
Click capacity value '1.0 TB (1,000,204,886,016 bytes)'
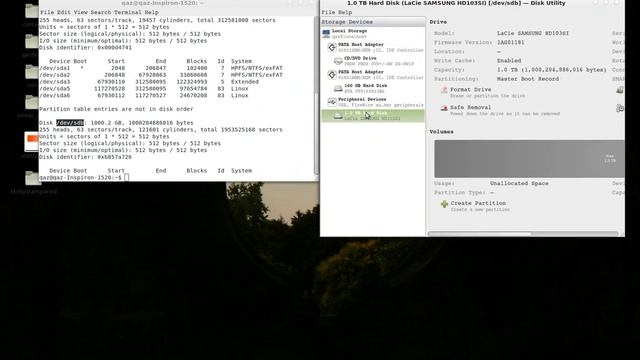(551, 70)
